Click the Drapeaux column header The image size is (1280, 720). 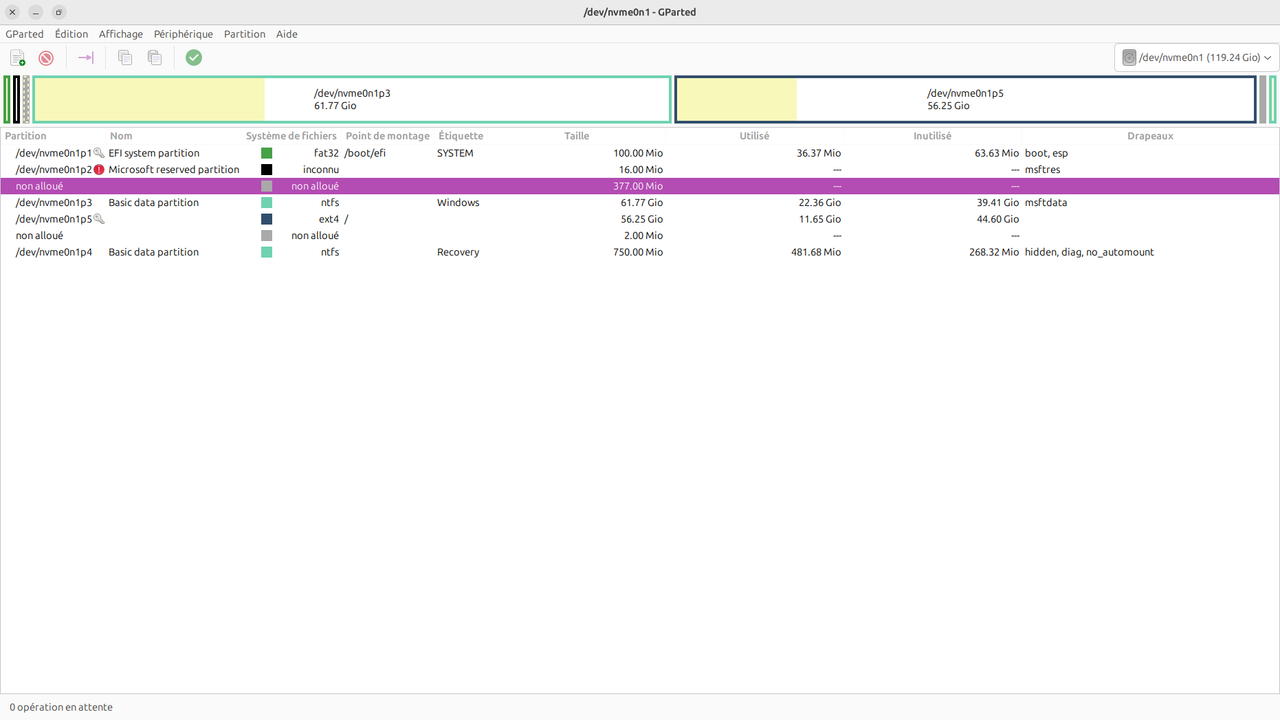1150,136
